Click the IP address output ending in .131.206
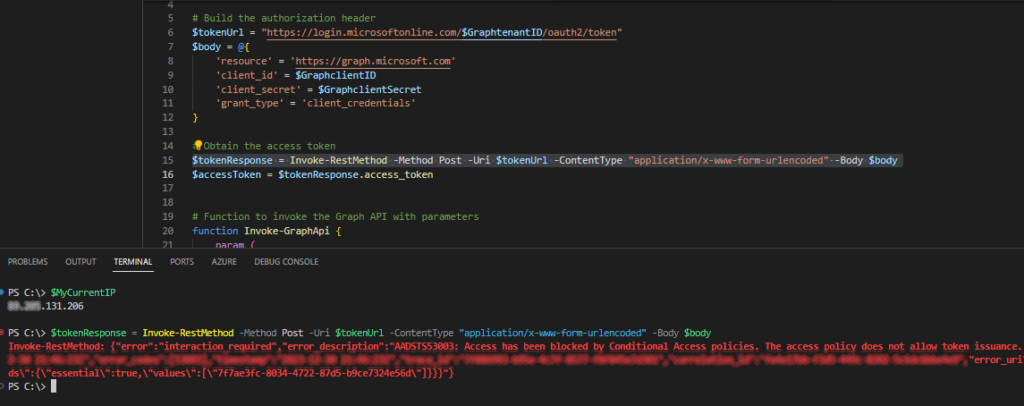Screen dimensions: 1024x406 pos(46,305)
